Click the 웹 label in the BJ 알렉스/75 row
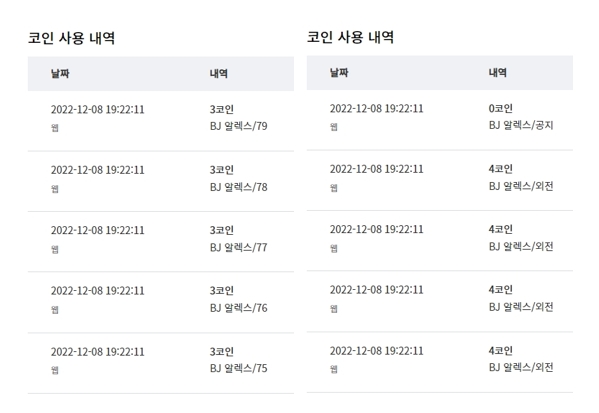The width and height of the screenshot is (599, 413). (55, 370)
